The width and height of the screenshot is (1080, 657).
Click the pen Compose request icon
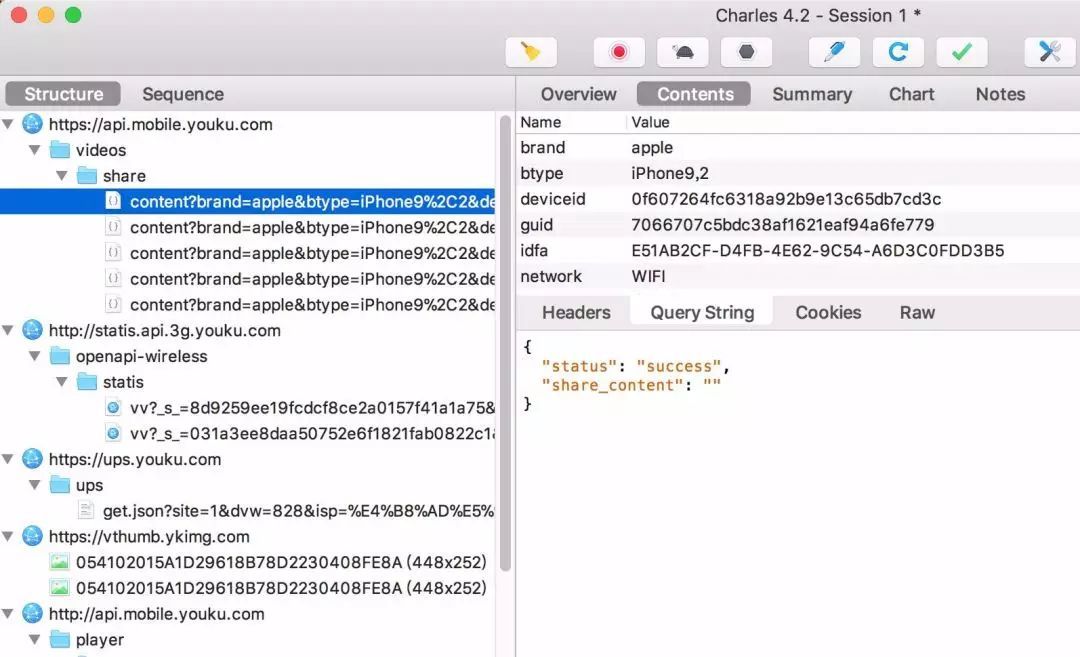point(834,52)
